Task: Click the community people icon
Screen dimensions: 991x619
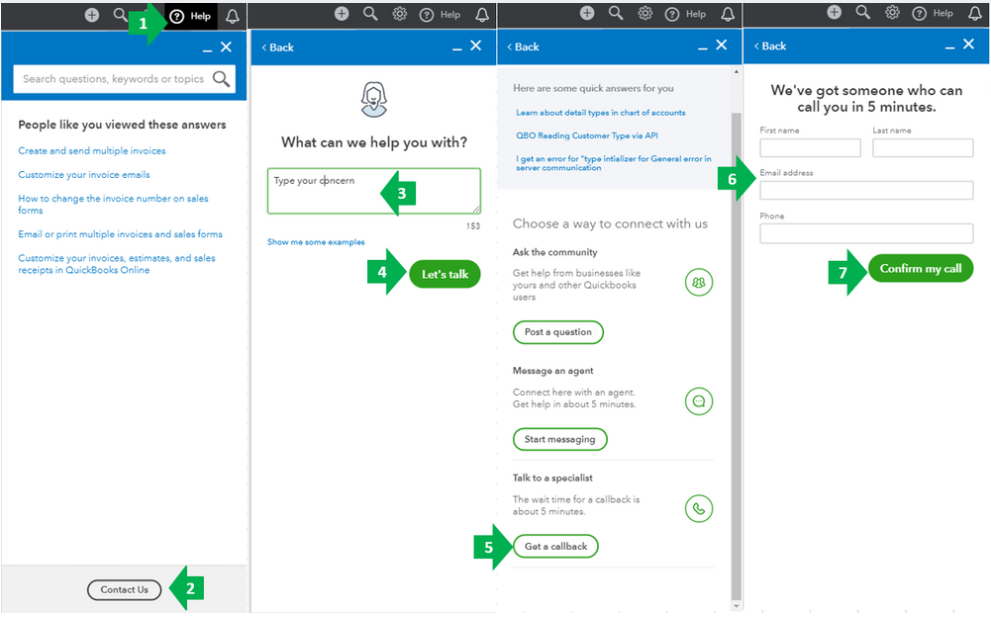Action: [x=698, y=283]
